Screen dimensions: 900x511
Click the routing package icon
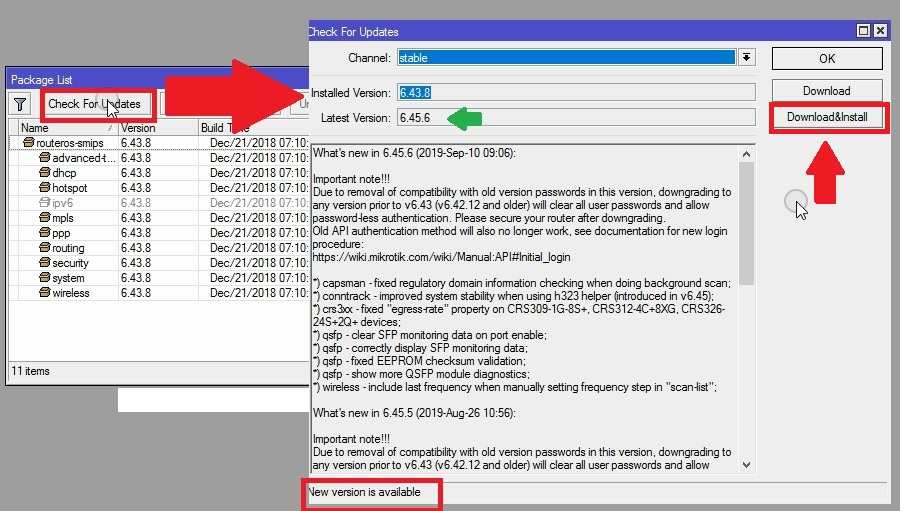44,248
